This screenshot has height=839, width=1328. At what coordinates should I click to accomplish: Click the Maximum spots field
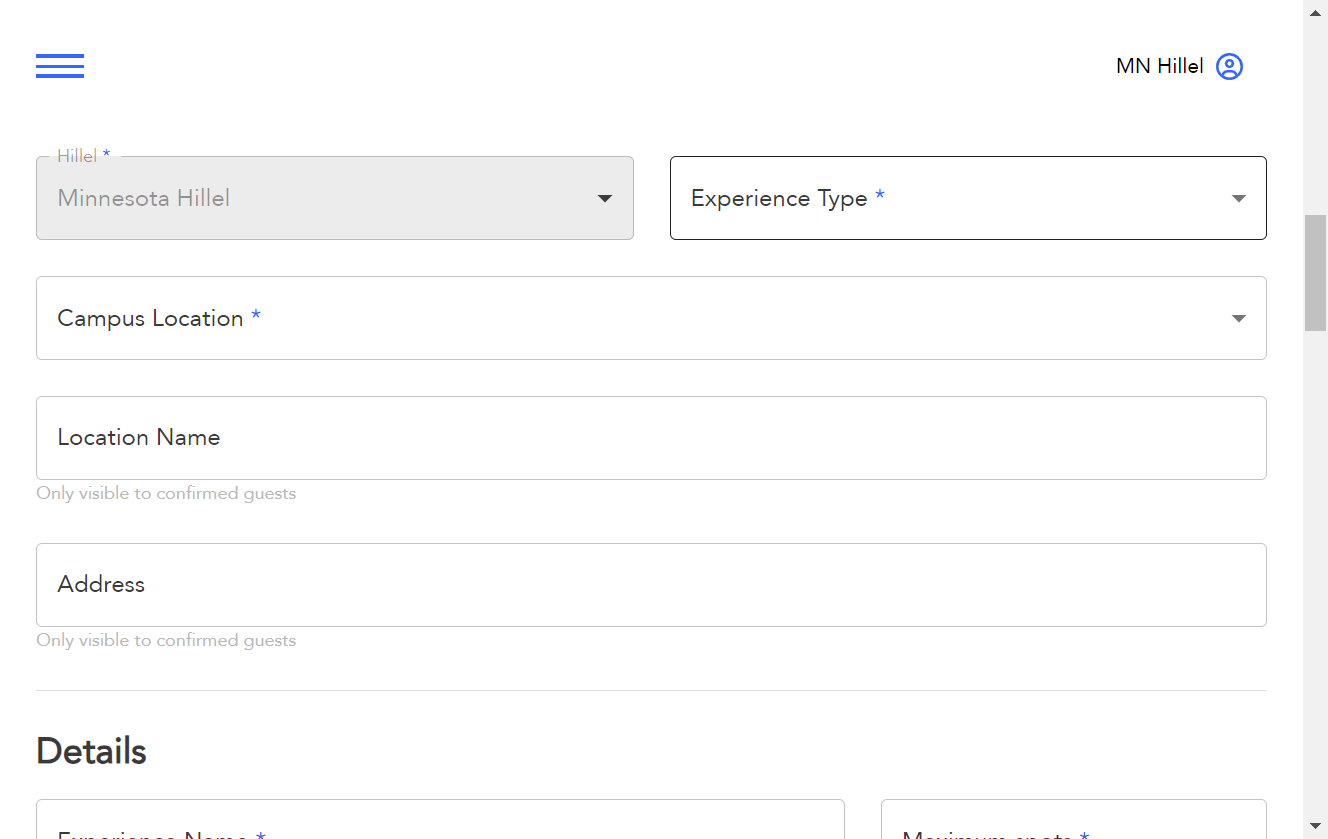pyautogui.click(x=1074, y=819)
